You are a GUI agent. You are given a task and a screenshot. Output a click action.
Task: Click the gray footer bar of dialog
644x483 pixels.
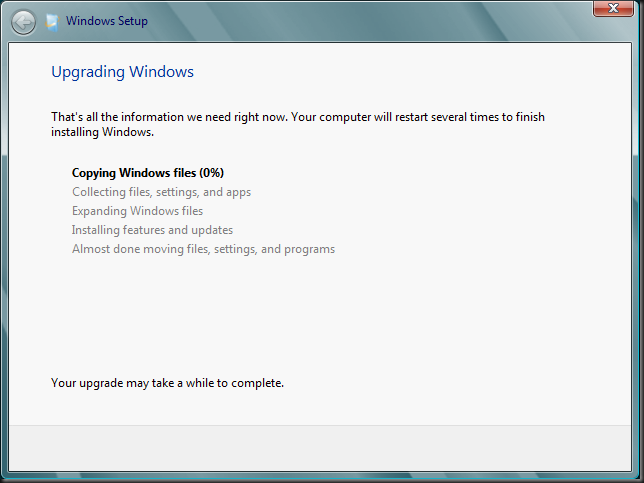[x=320, y=448]
